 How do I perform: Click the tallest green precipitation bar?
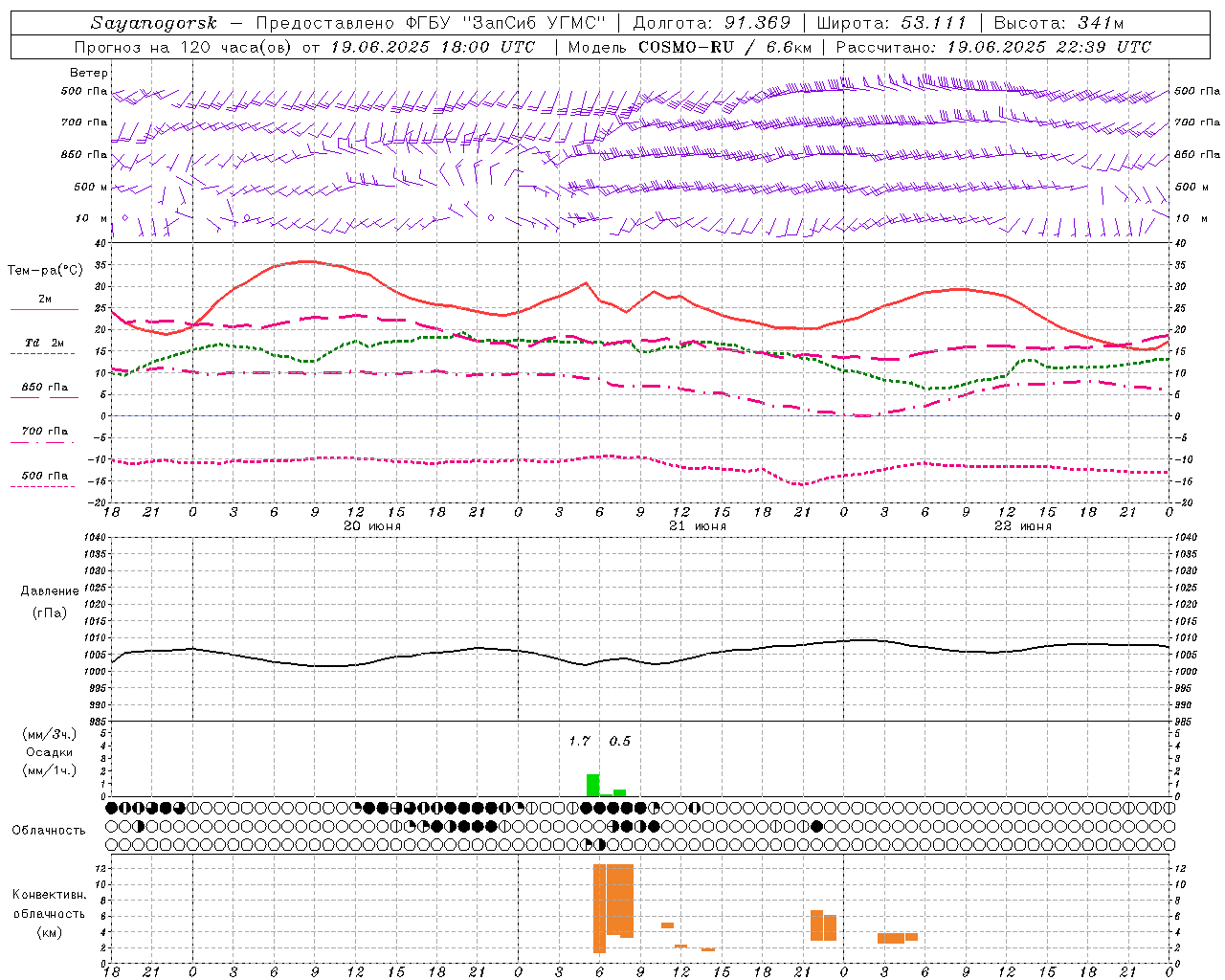point(593,786)
